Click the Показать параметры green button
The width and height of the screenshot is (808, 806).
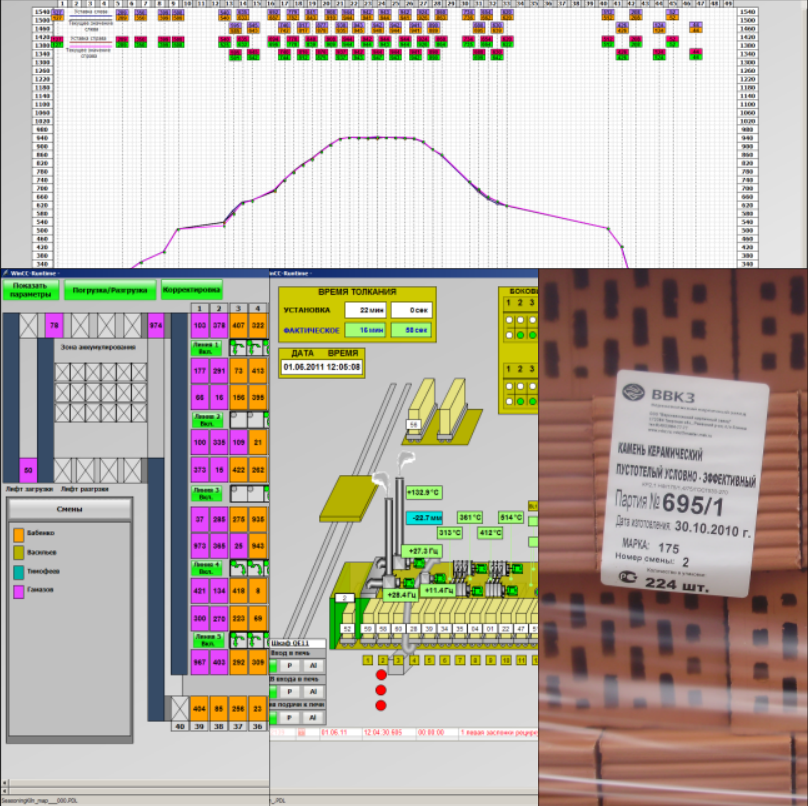(30, 290)
